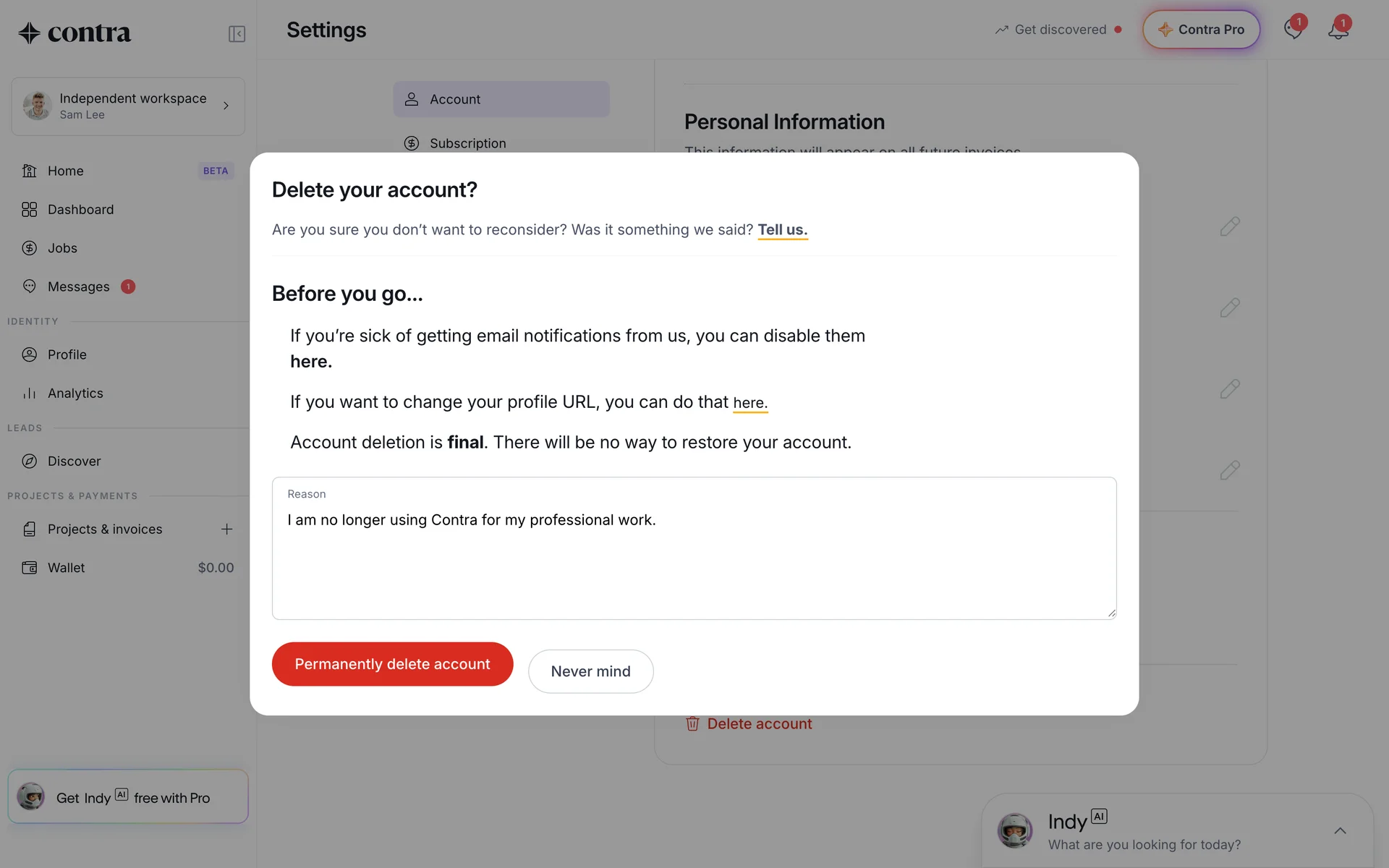
Task: Open Messages in the sidebar
Action: (x=78, y=287)
